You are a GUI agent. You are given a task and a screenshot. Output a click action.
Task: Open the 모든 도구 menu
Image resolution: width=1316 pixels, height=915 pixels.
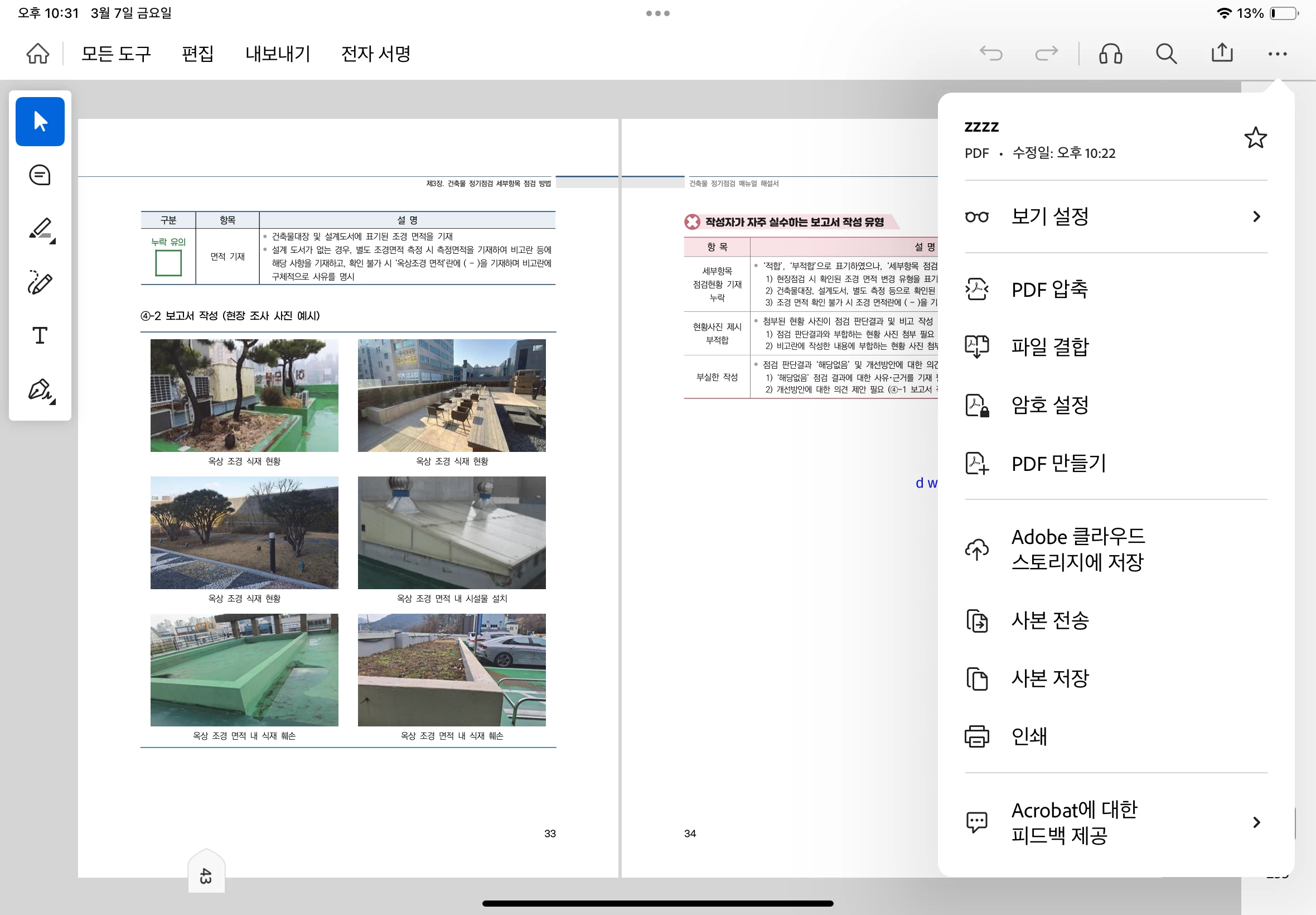[x=117, y=54]
